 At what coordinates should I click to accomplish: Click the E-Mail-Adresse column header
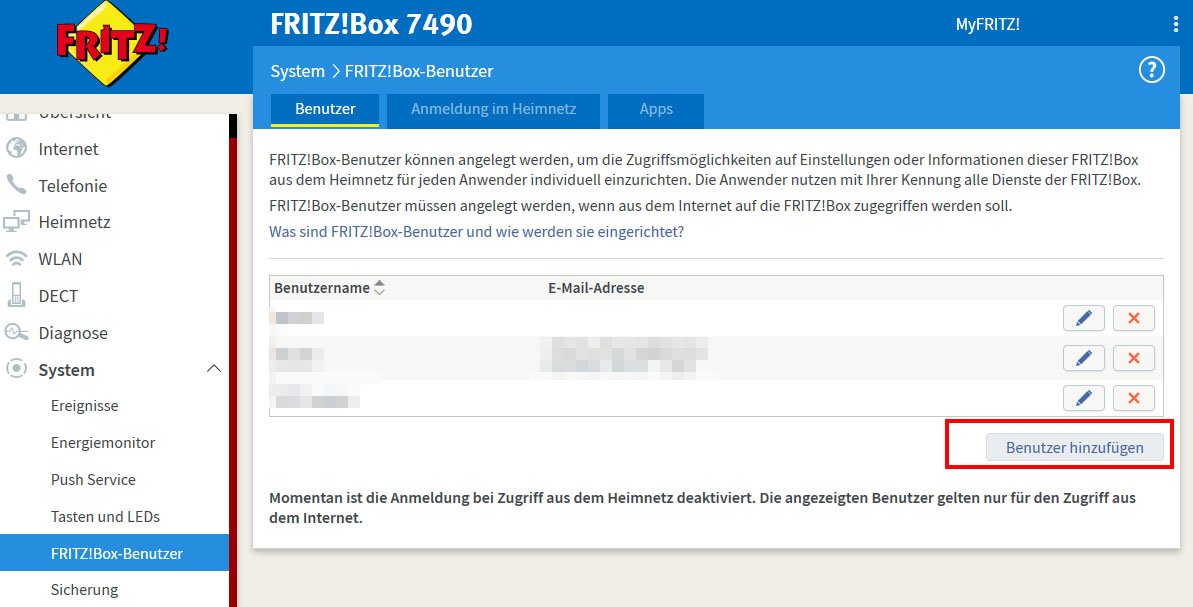pyautogui.click(x=596, y=288)
